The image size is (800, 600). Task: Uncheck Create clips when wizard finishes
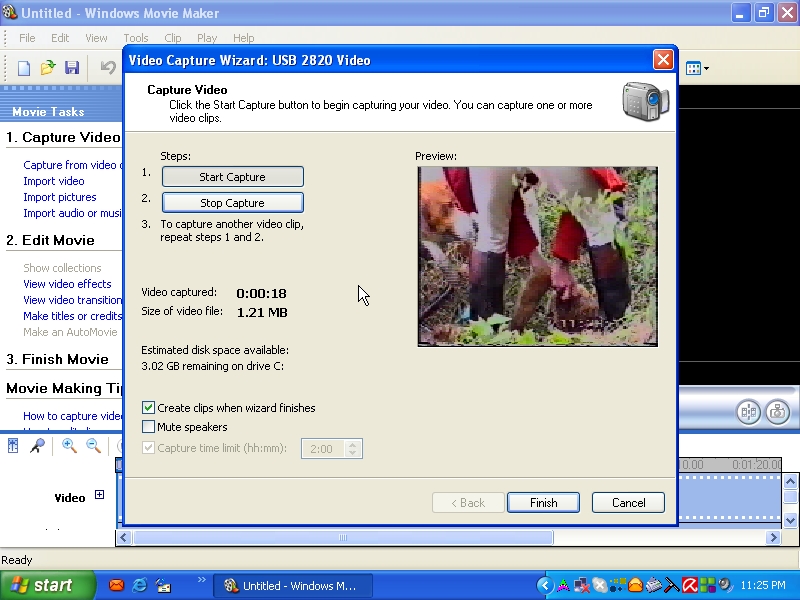point(149,408)
